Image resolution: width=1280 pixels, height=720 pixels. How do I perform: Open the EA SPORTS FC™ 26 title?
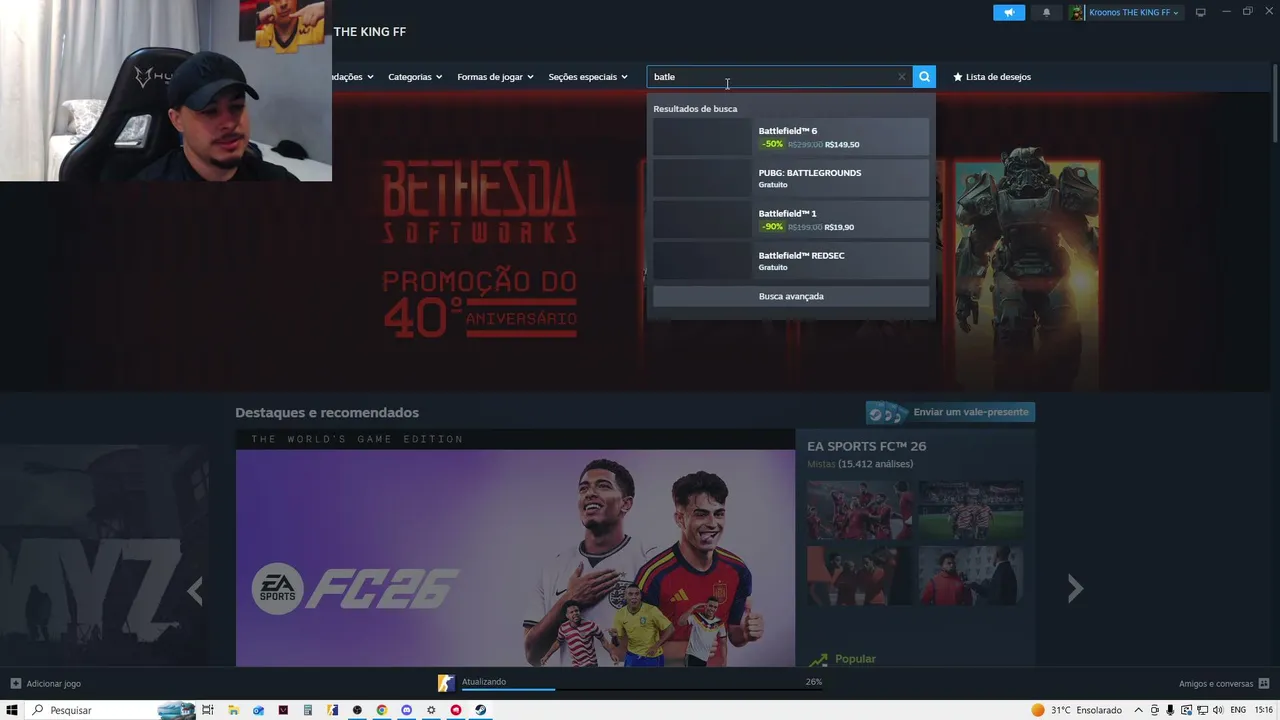click(867, 446)
